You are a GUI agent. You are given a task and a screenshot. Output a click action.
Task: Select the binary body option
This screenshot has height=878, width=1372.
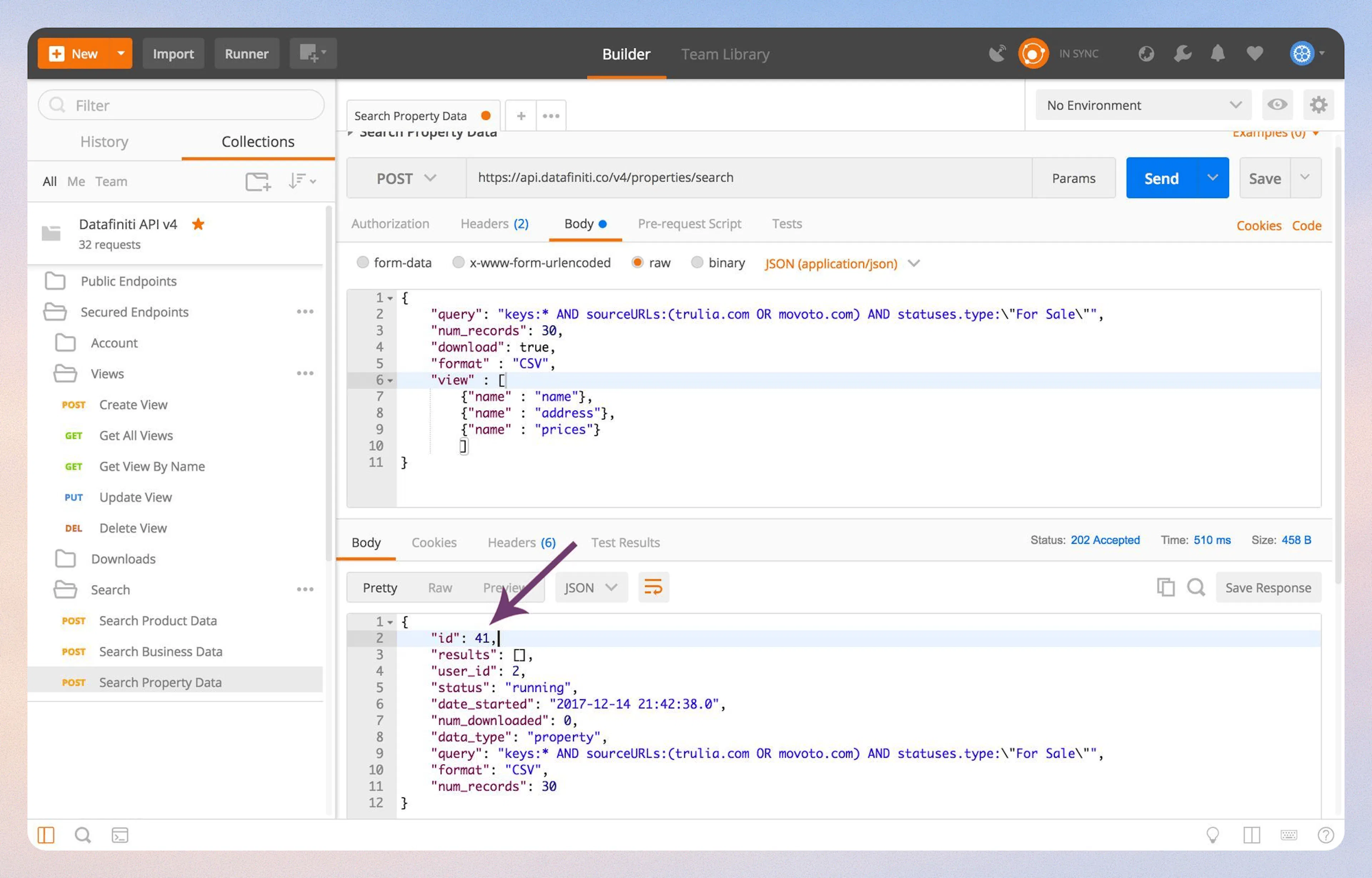pos(697,263)
